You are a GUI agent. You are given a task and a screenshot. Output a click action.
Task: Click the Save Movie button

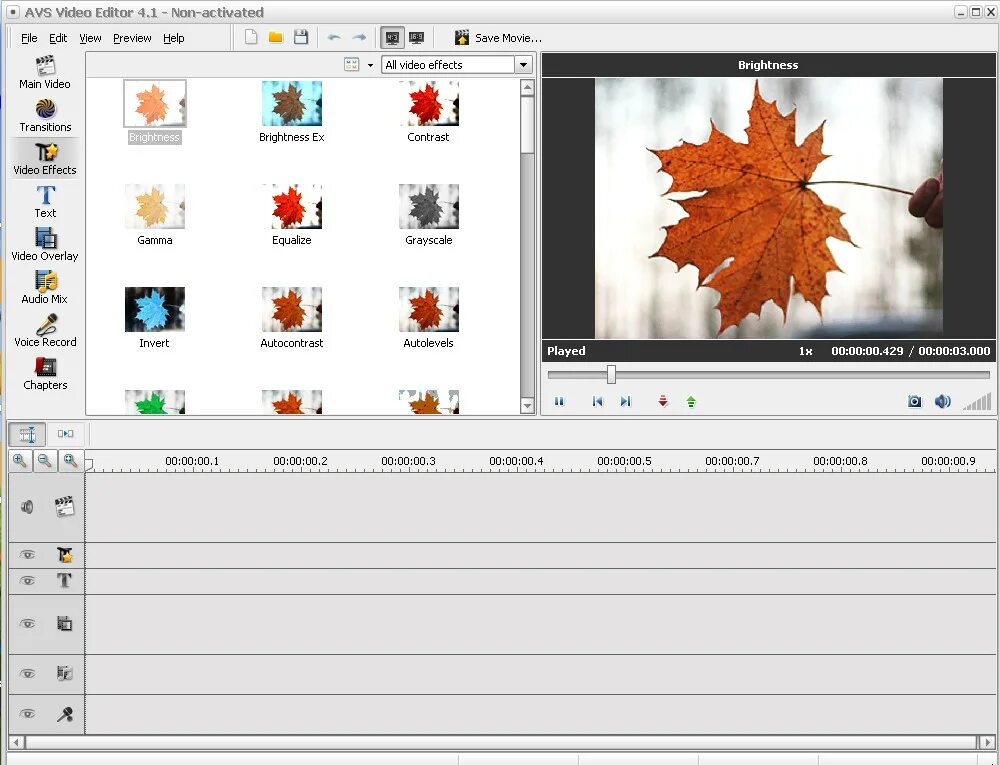[497, 37]
